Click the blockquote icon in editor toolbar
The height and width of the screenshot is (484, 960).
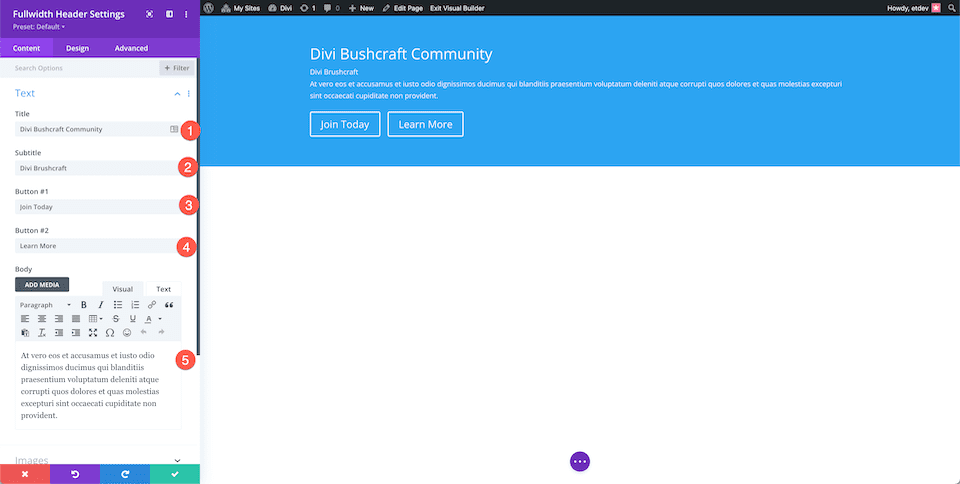169,305
